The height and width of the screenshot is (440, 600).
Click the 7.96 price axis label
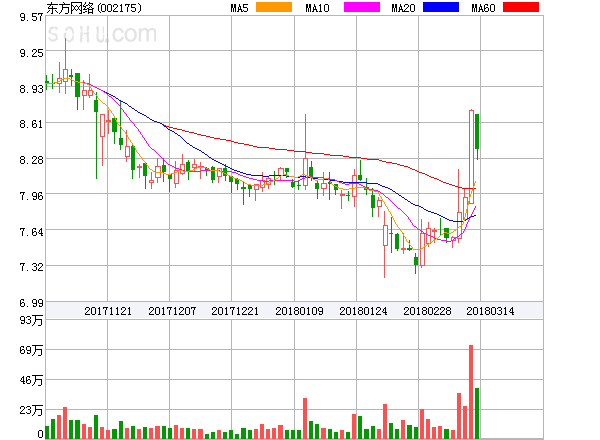click(31, 196)
